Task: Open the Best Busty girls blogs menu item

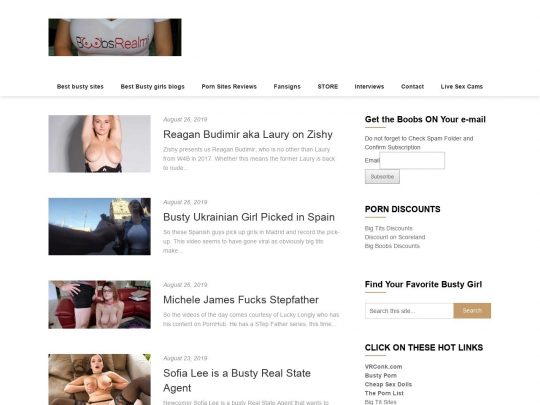Action: [x=153, y=86]
